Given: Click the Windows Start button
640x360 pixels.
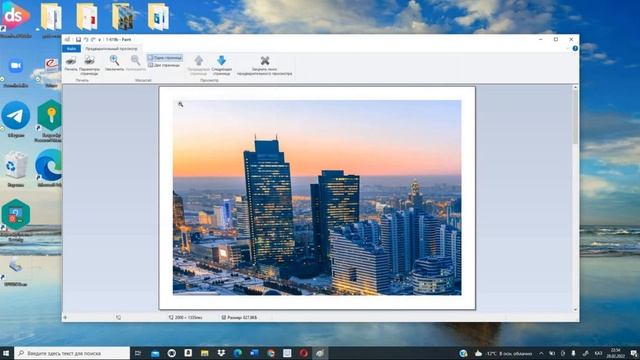Looking at the screenshot, I should point(6,353).
